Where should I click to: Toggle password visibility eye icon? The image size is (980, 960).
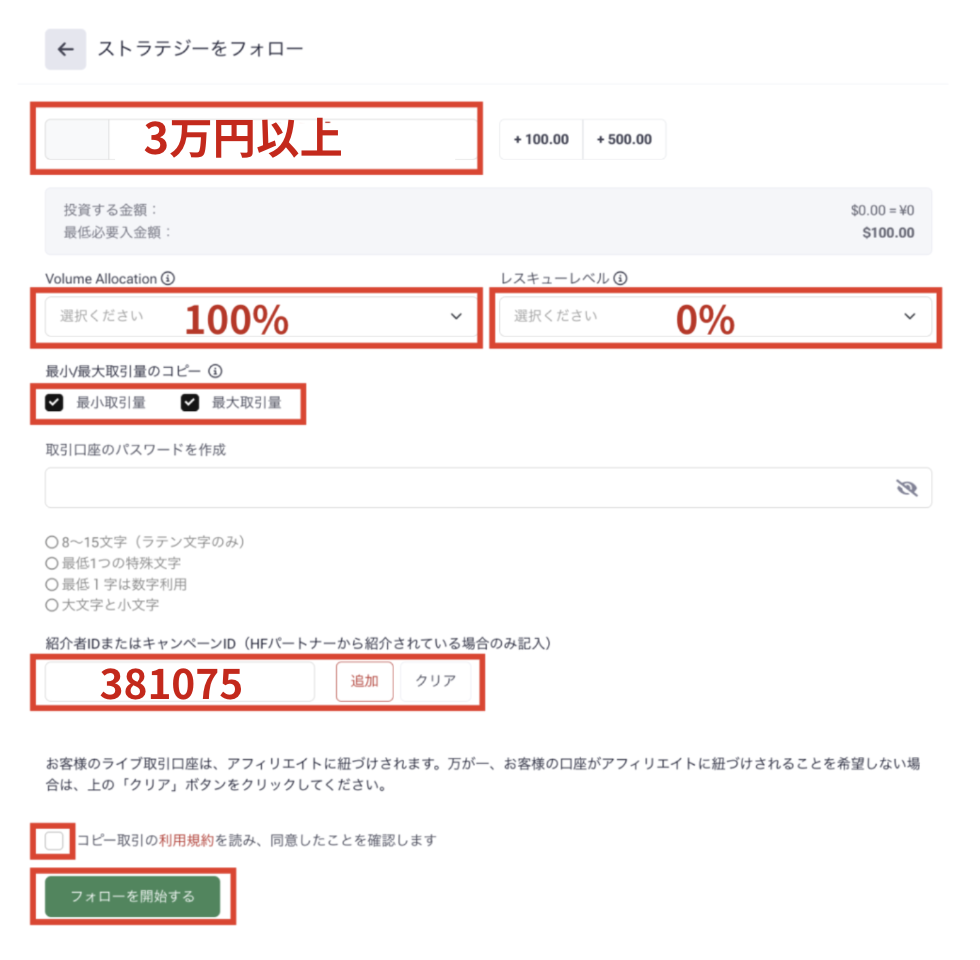tap(906, 488)
